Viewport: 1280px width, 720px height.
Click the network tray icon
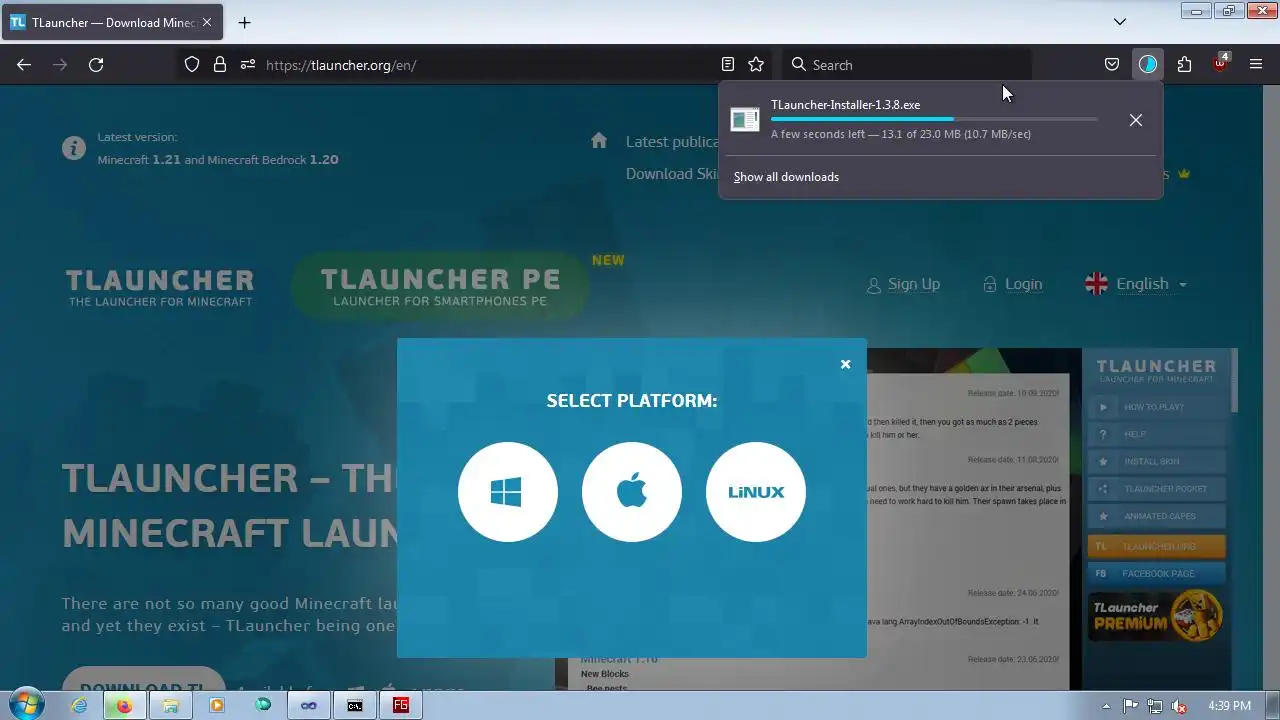1155,706
